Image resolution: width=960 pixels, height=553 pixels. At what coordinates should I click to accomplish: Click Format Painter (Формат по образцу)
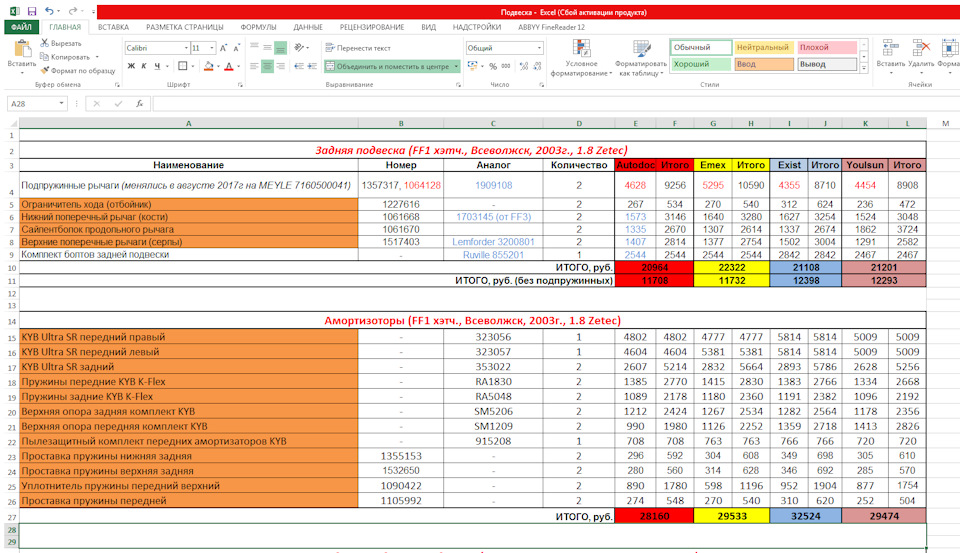click(x=78, y=70)
